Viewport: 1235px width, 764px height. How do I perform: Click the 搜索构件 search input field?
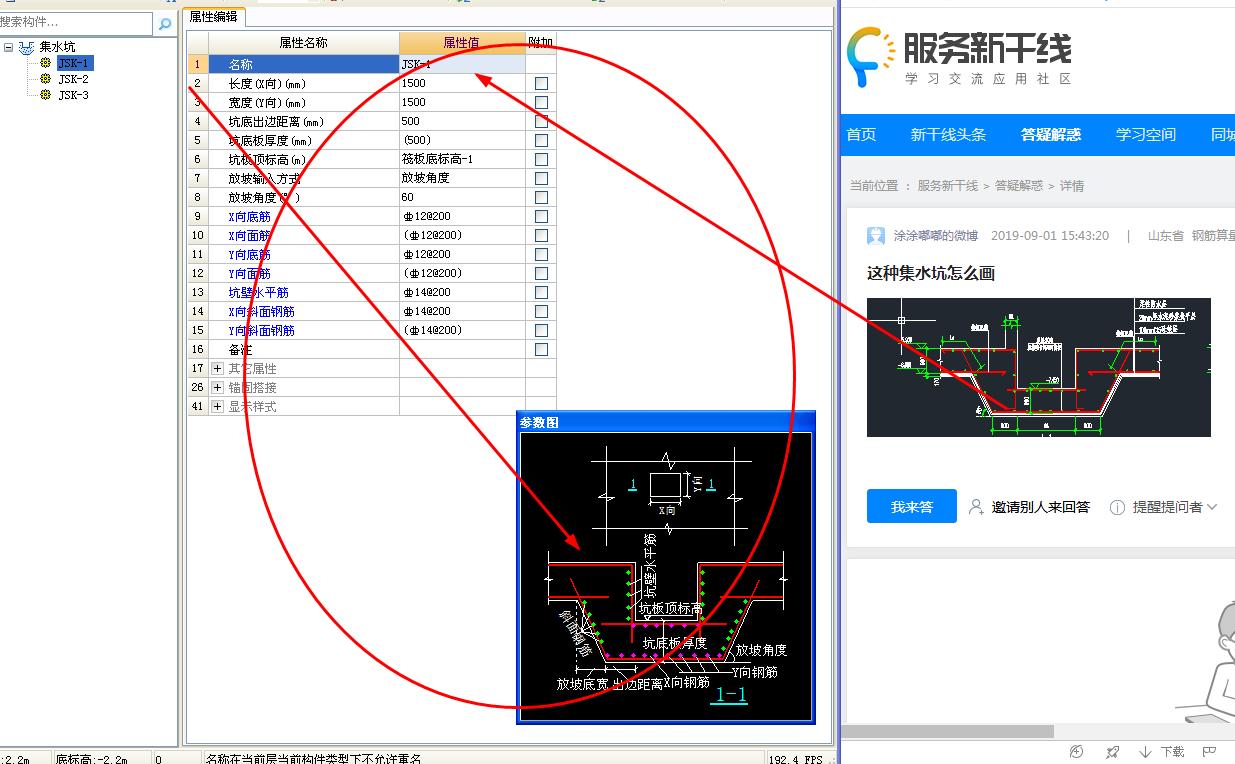tap(75, 22)
